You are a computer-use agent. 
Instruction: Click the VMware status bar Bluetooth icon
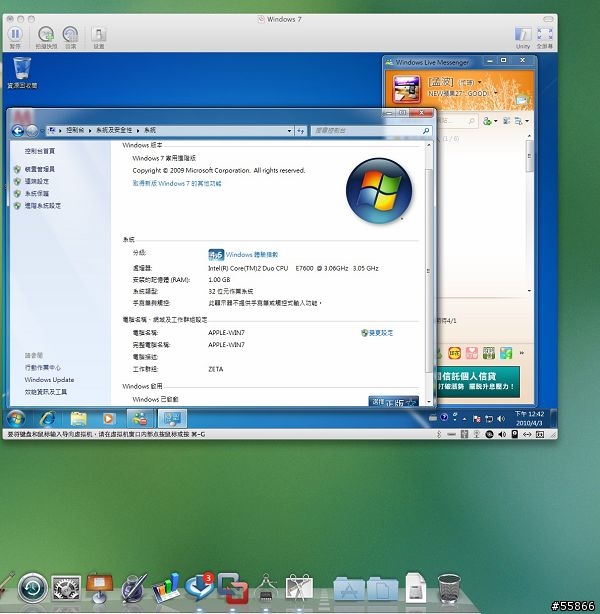pyautogui.click(x=439, y=434)
